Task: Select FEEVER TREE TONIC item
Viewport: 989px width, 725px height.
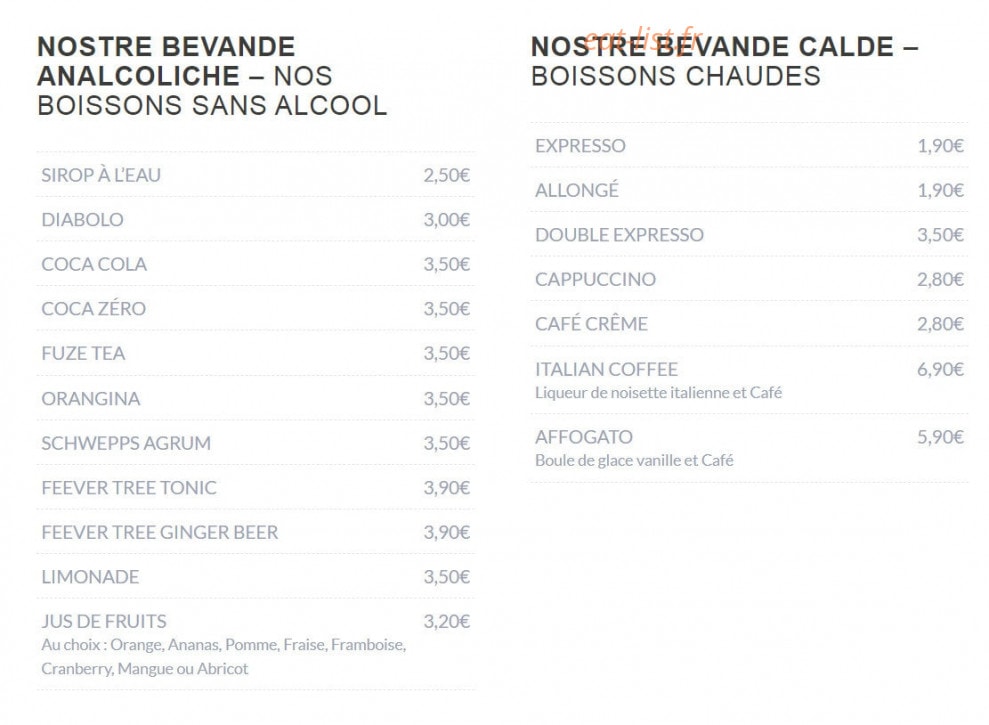Action: coord(255,488)
